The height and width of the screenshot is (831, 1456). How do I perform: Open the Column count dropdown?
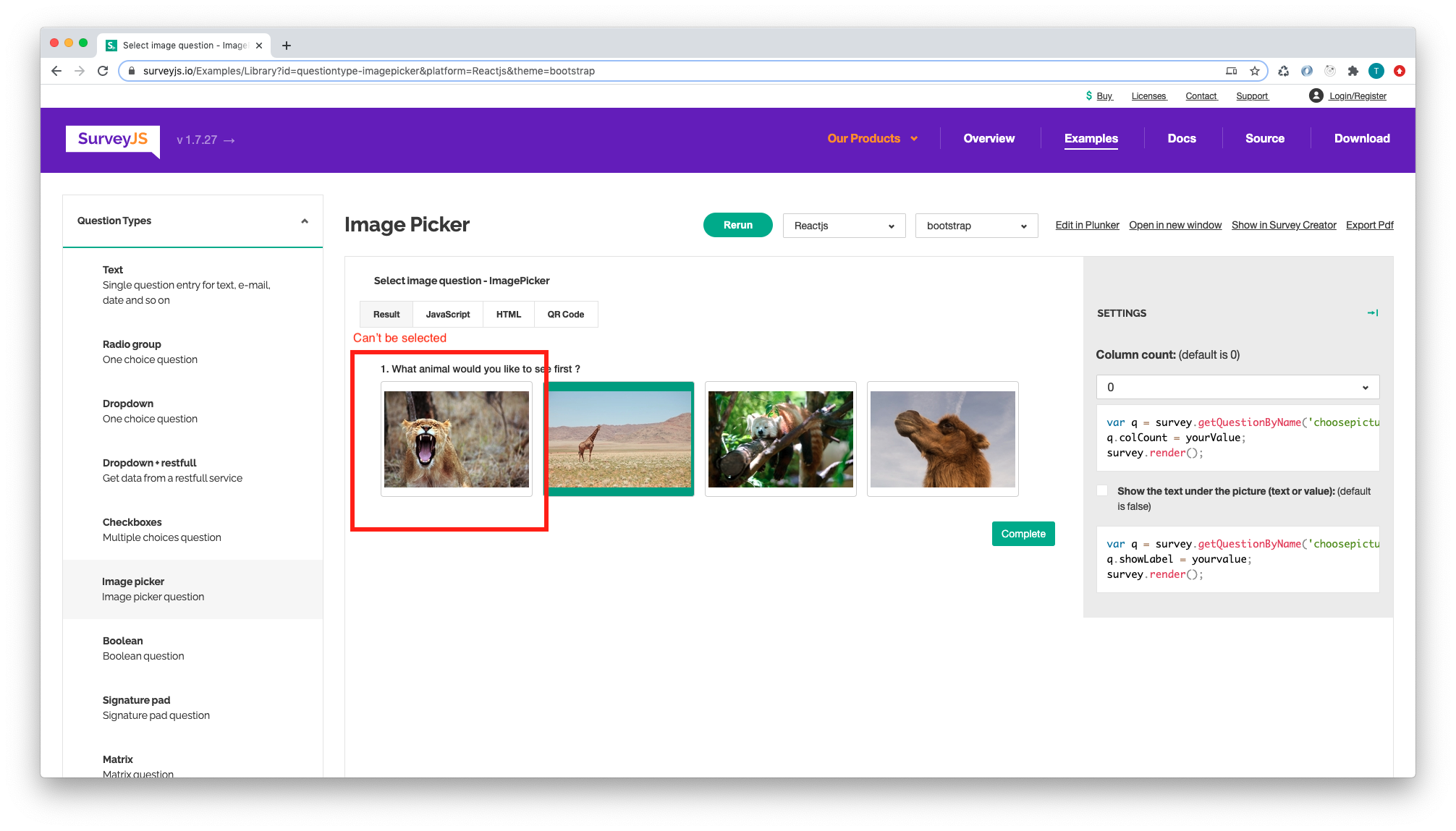(x=1237, y=387)
